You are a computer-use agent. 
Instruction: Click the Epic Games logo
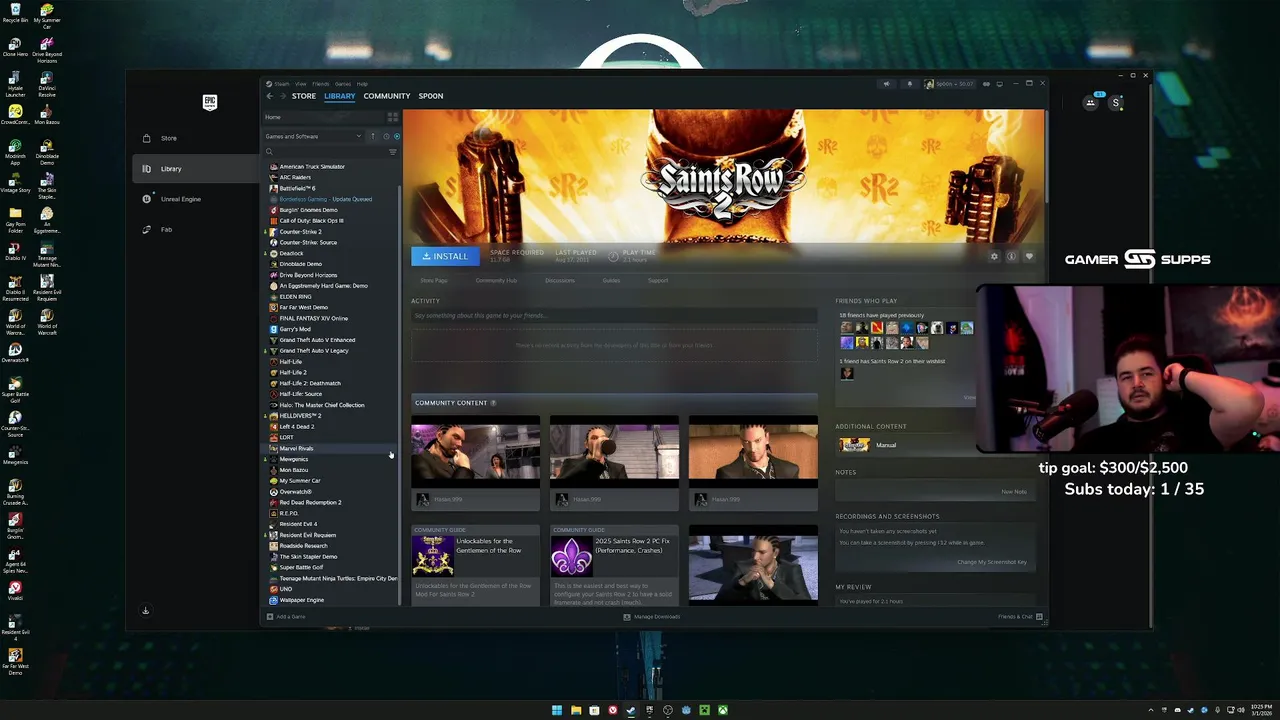[210, 102]
